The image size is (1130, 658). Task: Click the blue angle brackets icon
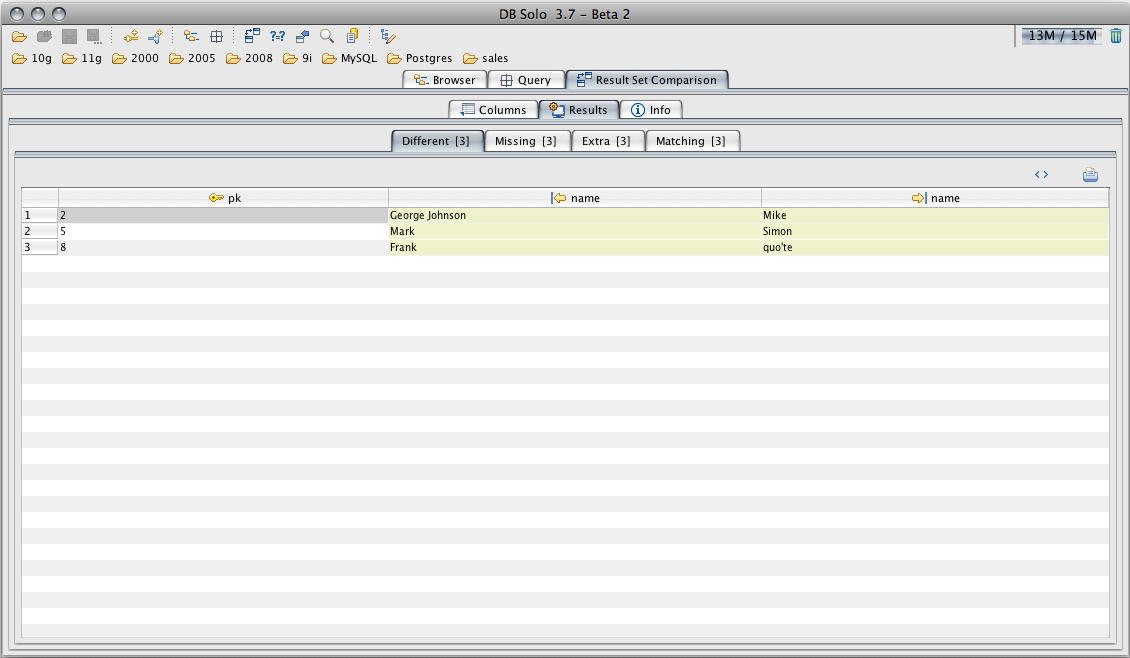pos(1041,174)
